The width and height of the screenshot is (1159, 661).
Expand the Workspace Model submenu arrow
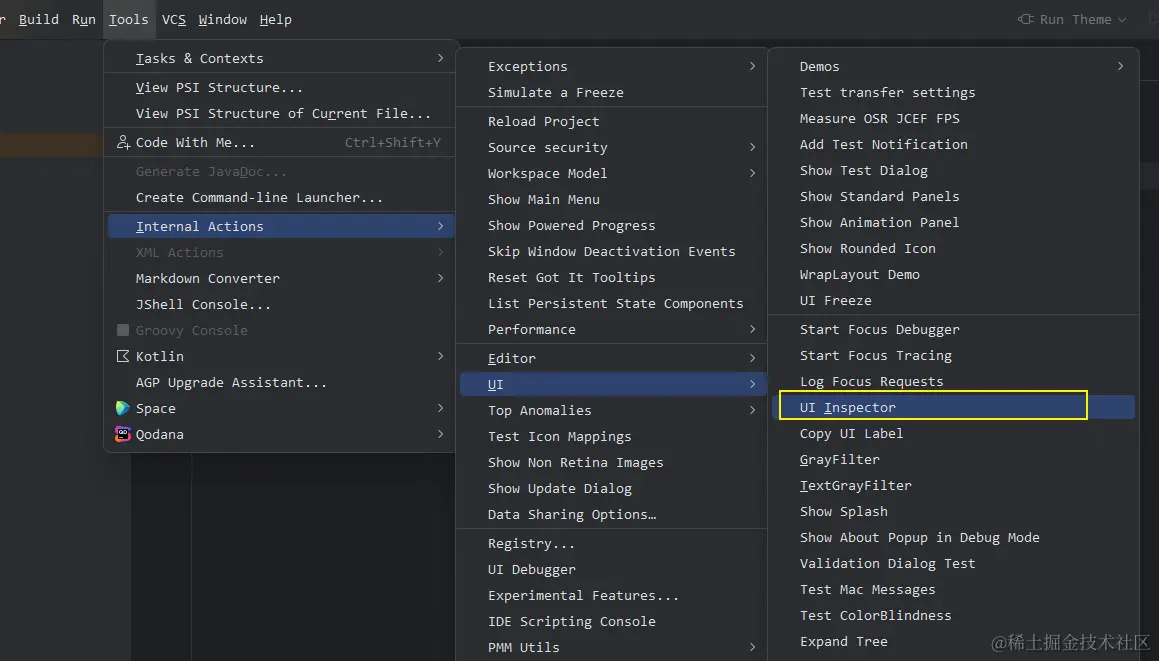(752, 173)
